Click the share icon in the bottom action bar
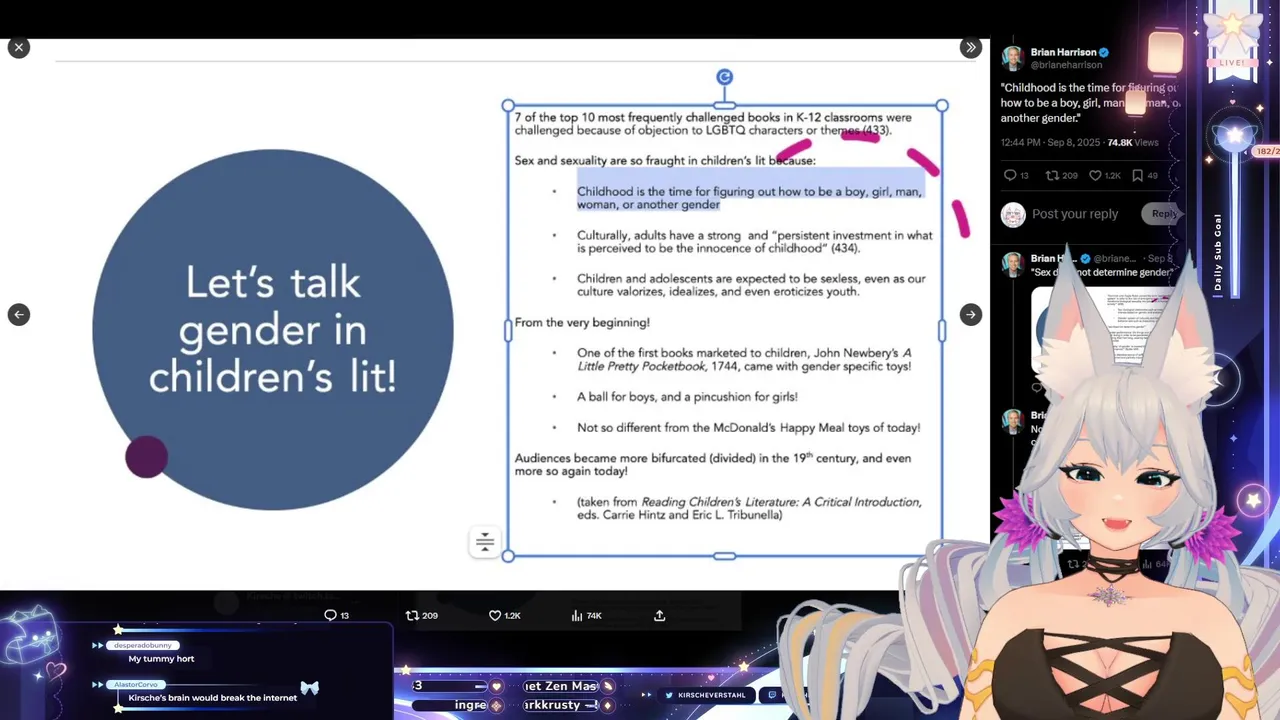Viewport: 1280px width, 720px height. click(659, 616)
